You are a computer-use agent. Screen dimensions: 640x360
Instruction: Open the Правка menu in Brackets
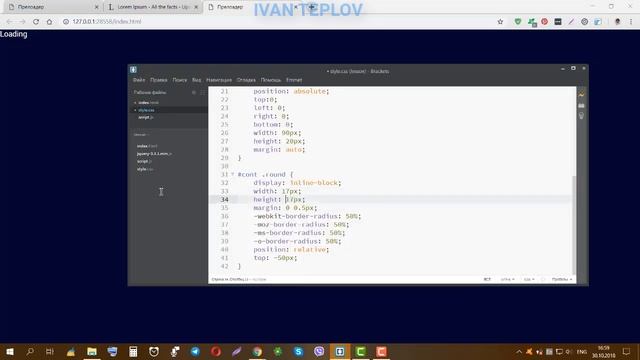coord(158,80)
